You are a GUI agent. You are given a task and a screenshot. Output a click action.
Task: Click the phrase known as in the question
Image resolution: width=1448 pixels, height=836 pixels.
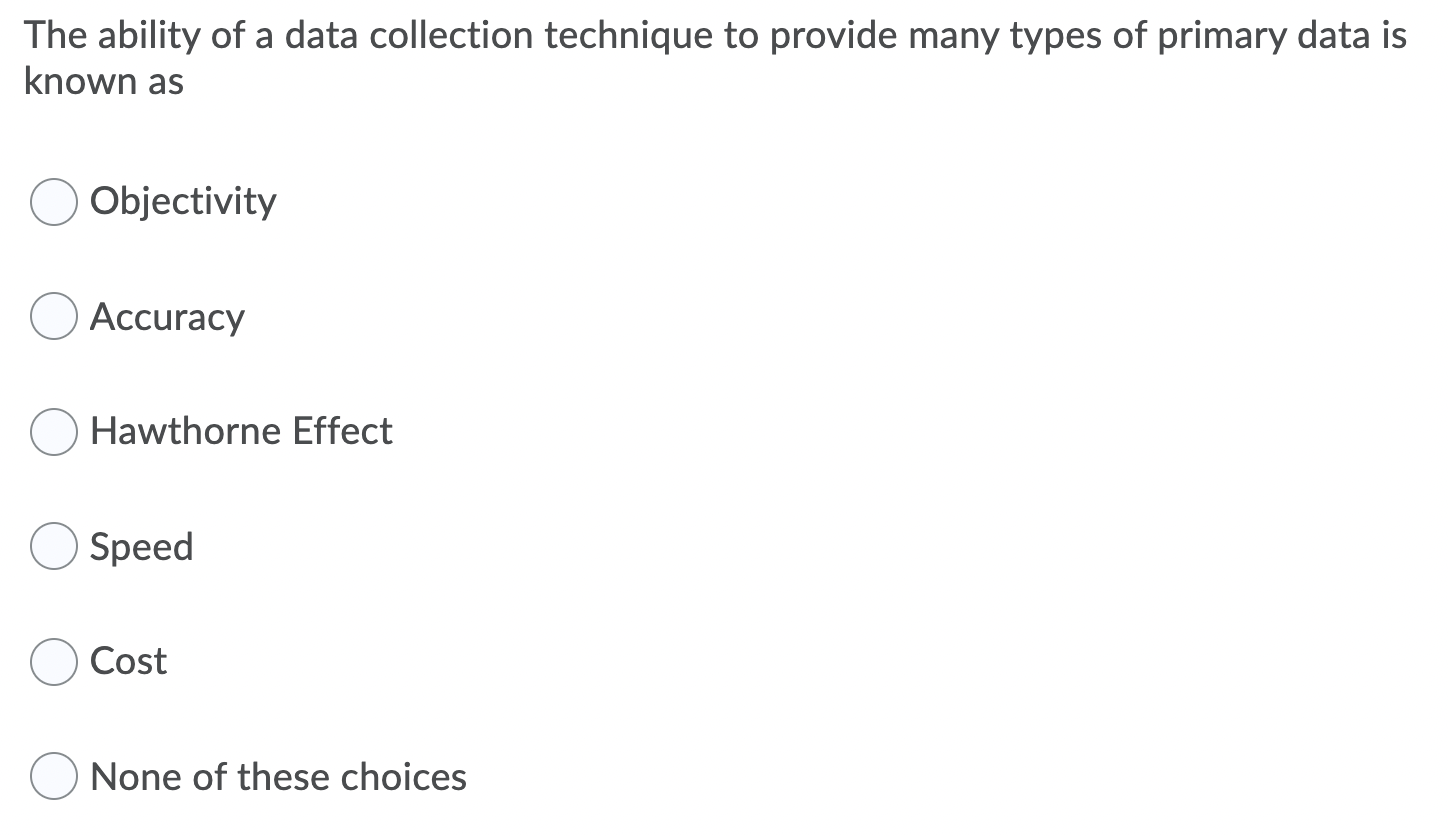(103, 81)
